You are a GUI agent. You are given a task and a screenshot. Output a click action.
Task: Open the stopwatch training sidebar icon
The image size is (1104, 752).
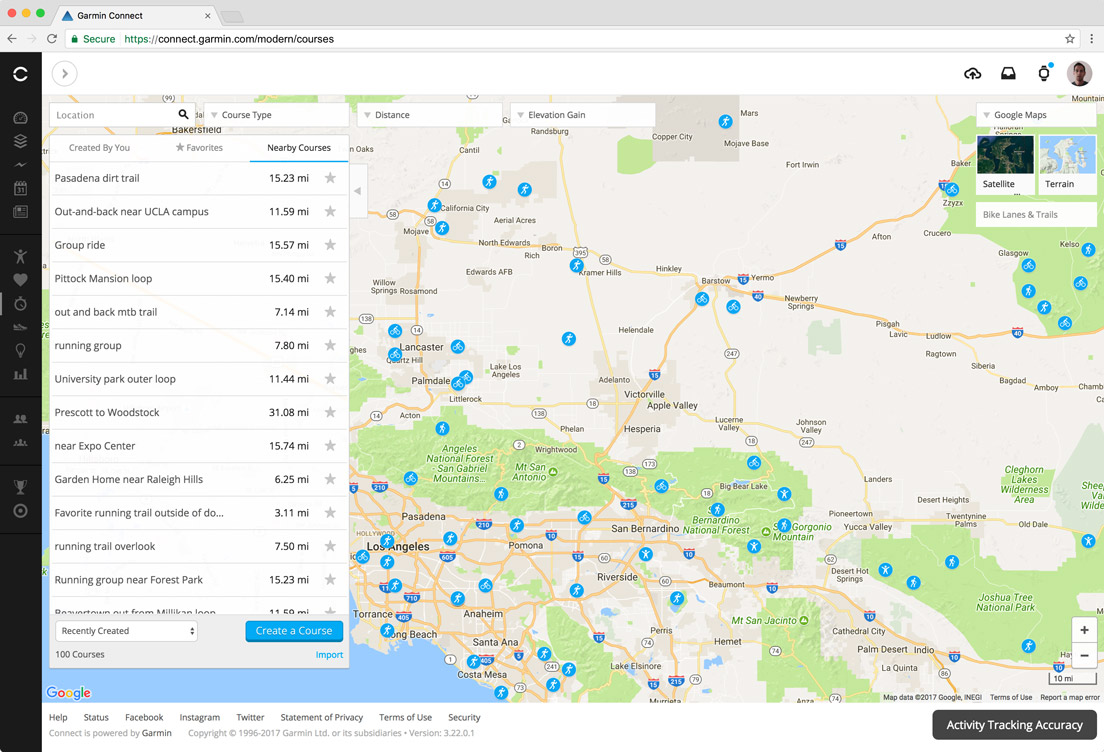pos(20,303)
